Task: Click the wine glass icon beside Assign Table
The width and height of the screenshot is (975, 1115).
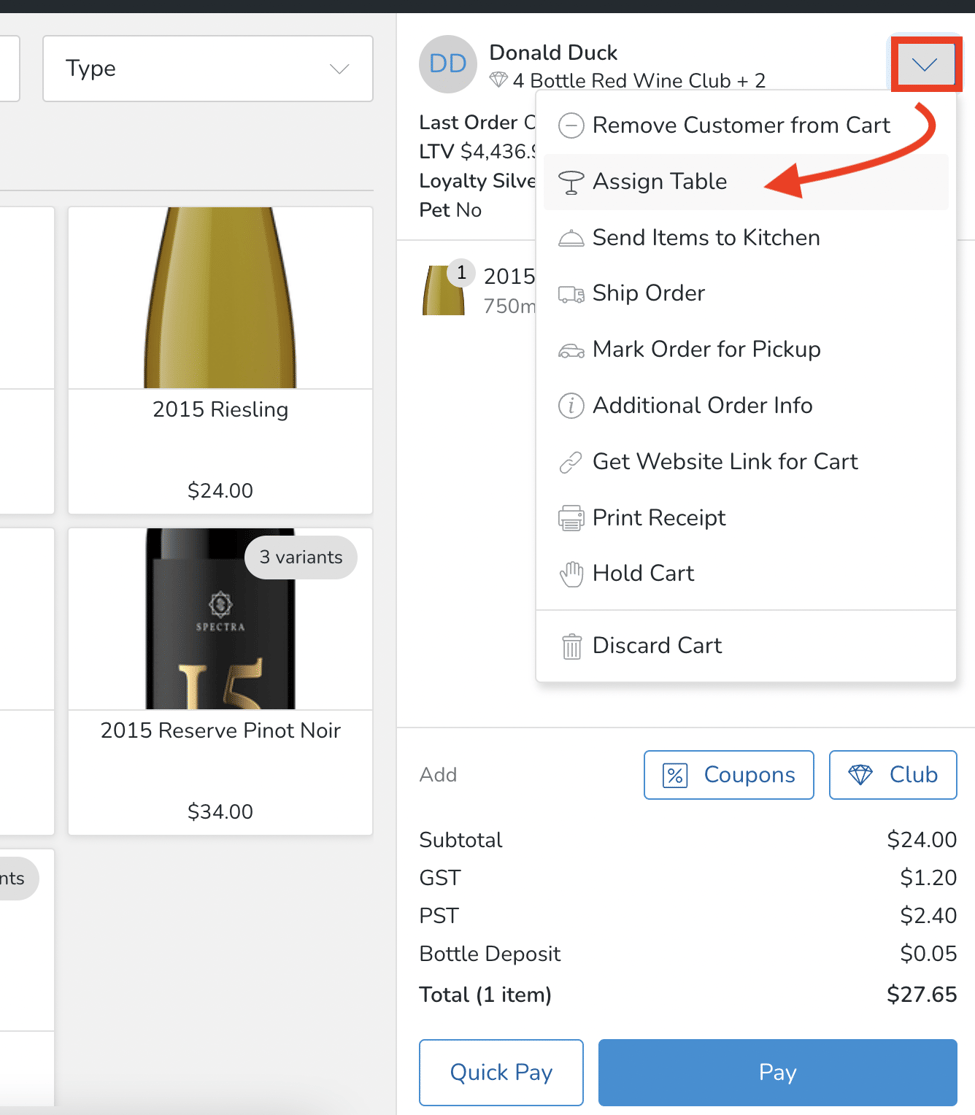Action: coord(571,181)
